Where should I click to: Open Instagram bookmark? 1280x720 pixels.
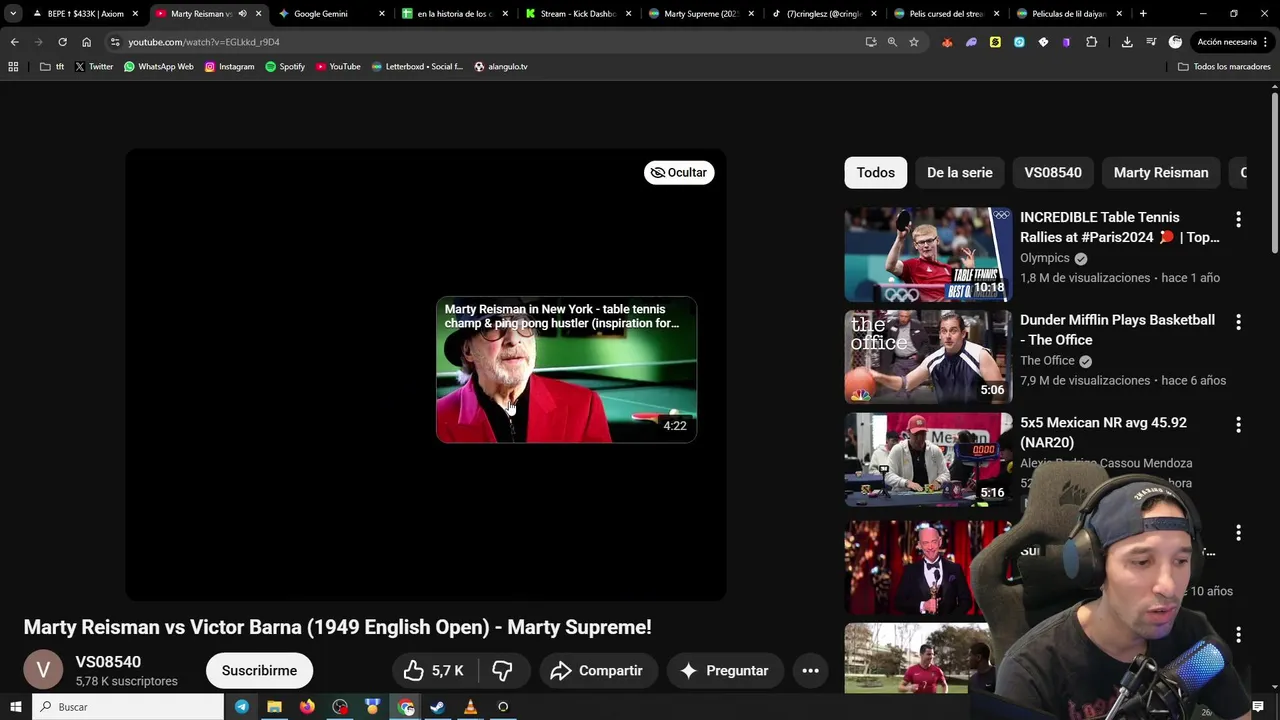tap(229, 66)
